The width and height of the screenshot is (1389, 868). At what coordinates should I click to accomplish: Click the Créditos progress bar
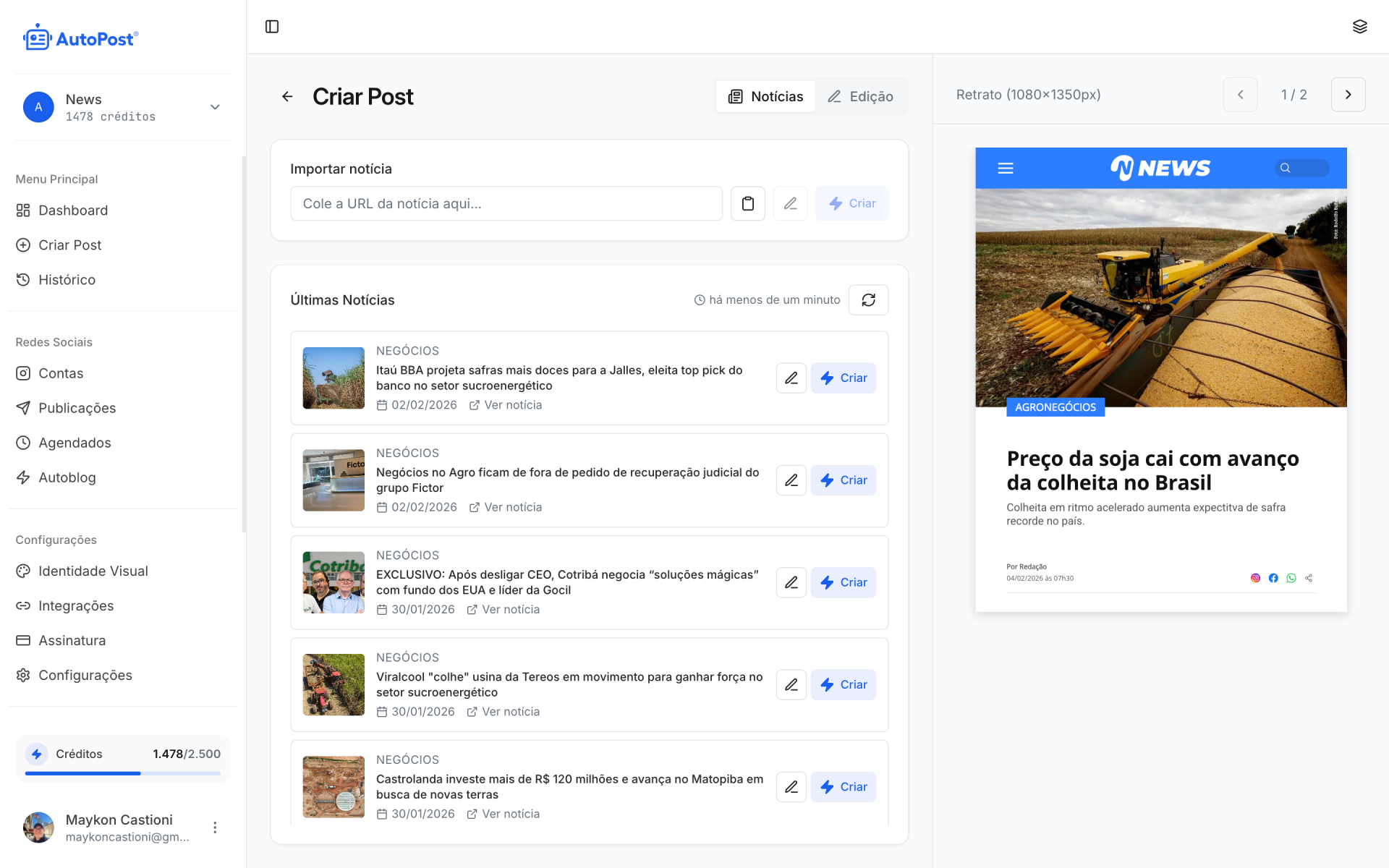[122, 773]
